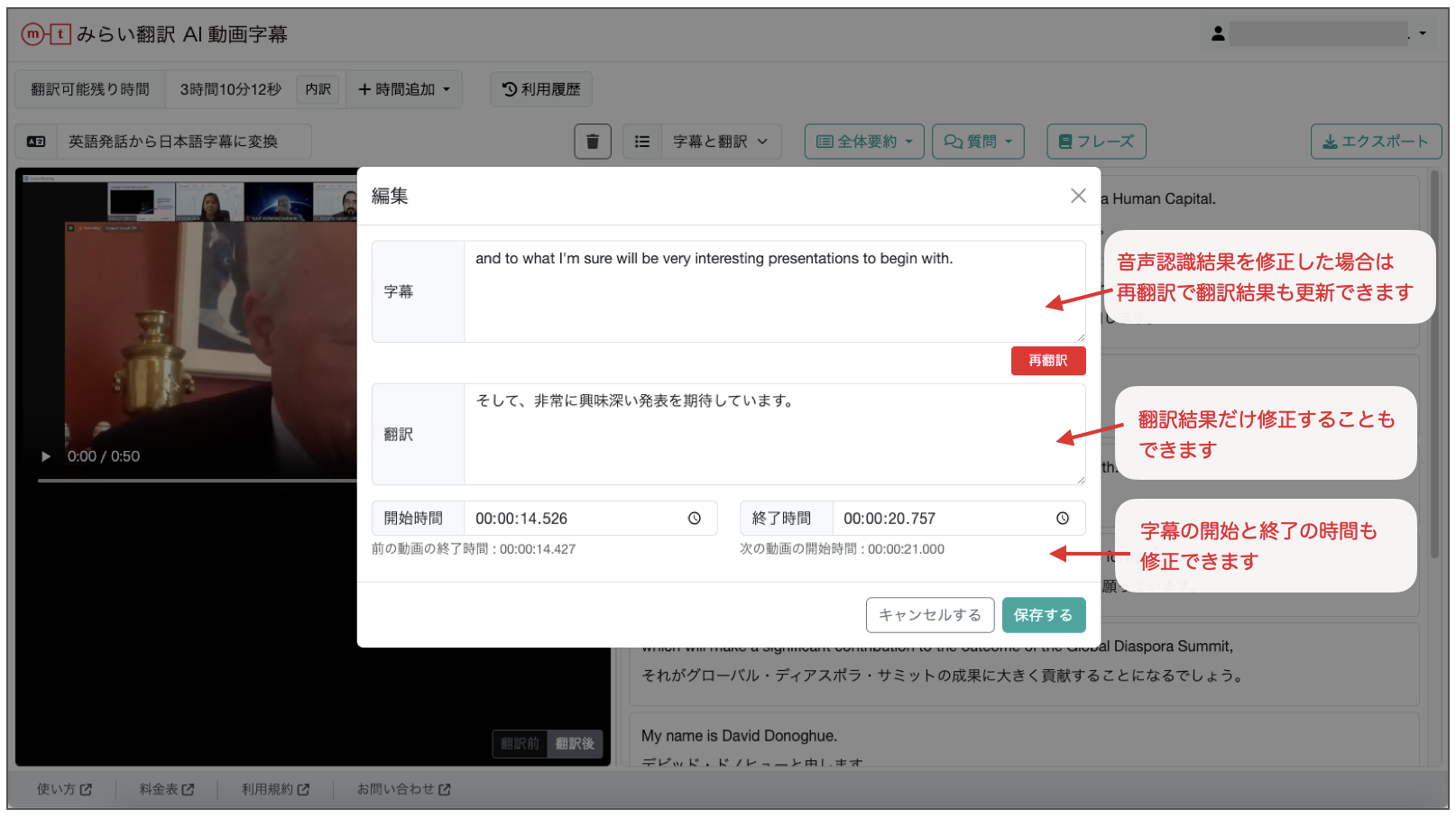1456x818 pixels.
Task: Click the list view icon
Action: [642, 142]
